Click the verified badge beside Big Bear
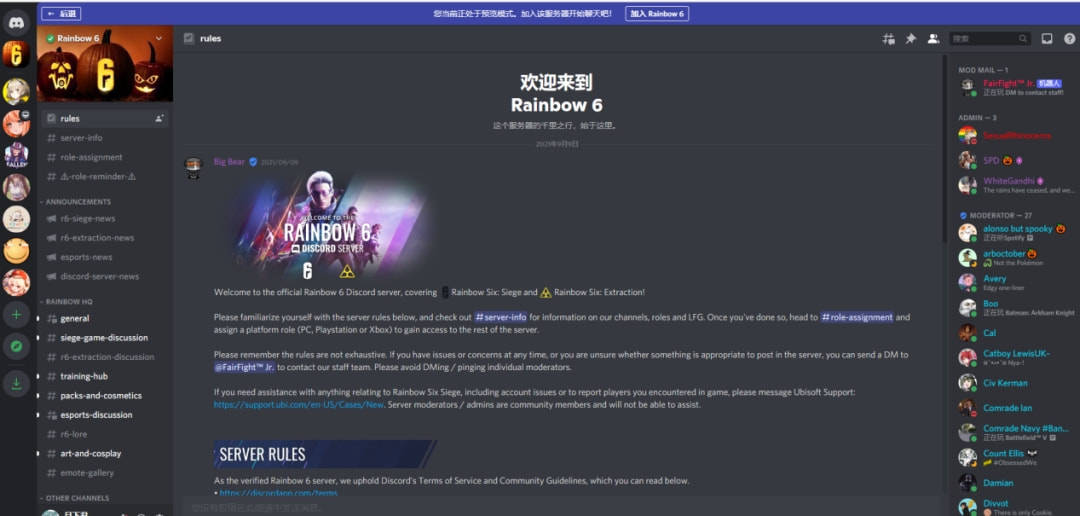 (253, 162)
